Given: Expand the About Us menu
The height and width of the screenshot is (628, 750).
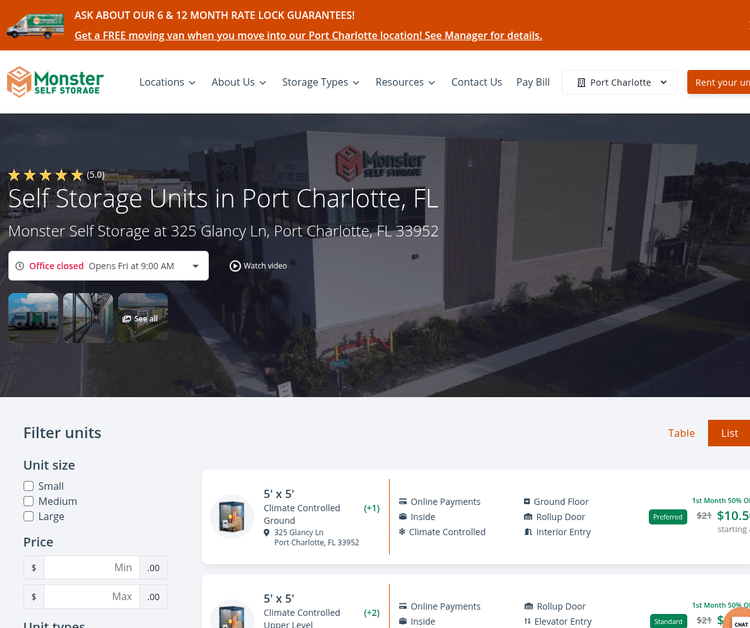Looking at the screenshot, I should pyautogui.click(x=239, y=82).
